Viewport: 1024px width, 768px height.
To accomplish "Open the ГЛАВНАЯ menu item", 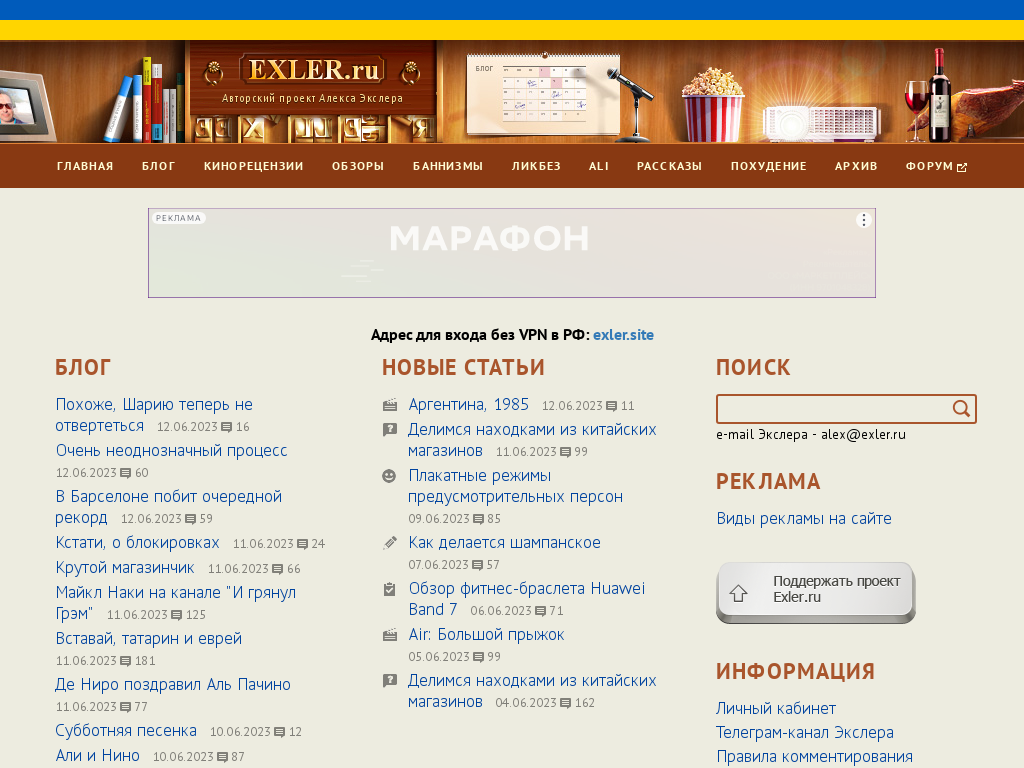I will click(85, 167).
